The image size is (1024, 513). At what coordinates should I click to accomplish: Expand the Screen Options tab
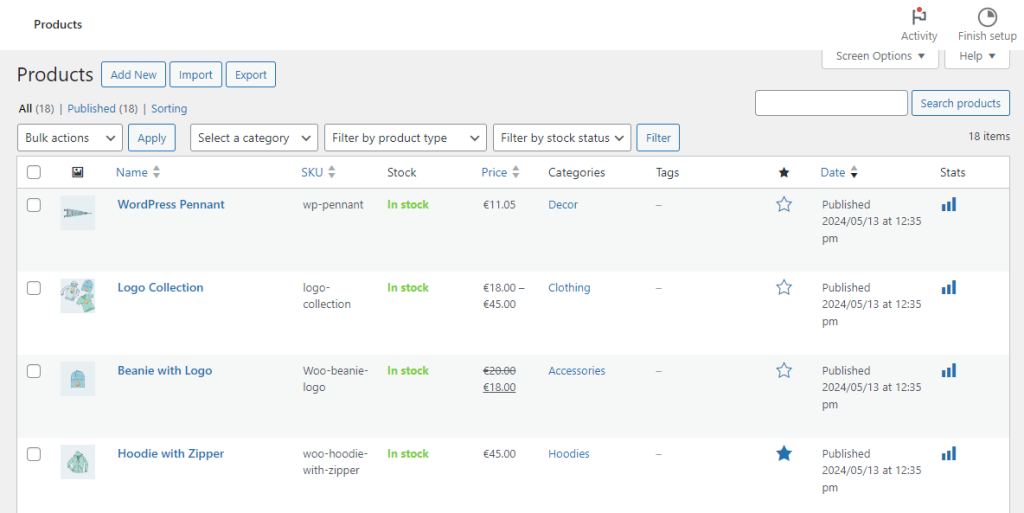point(880,57)
